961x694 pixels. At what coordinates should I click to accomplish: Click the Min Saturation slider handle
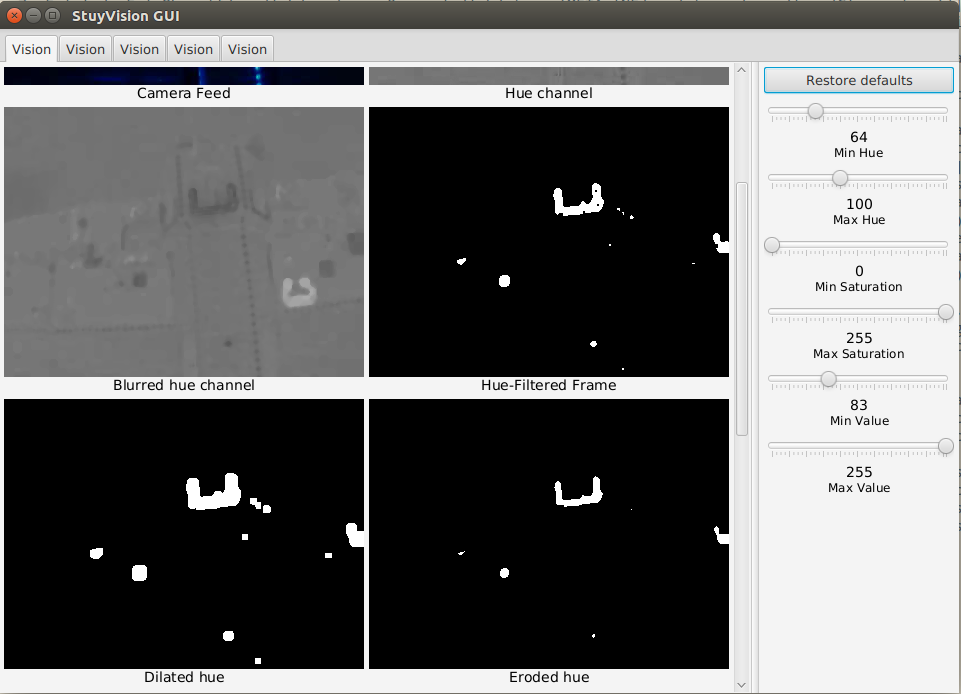[772, 245]
